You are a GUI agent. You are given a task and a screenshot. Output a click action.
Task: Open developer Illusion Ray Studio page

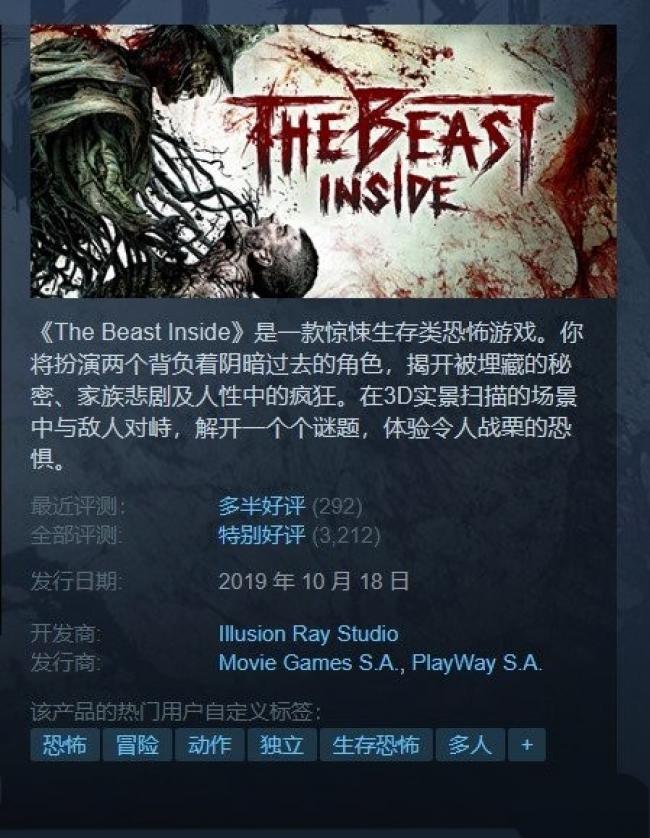click(308, 634)
